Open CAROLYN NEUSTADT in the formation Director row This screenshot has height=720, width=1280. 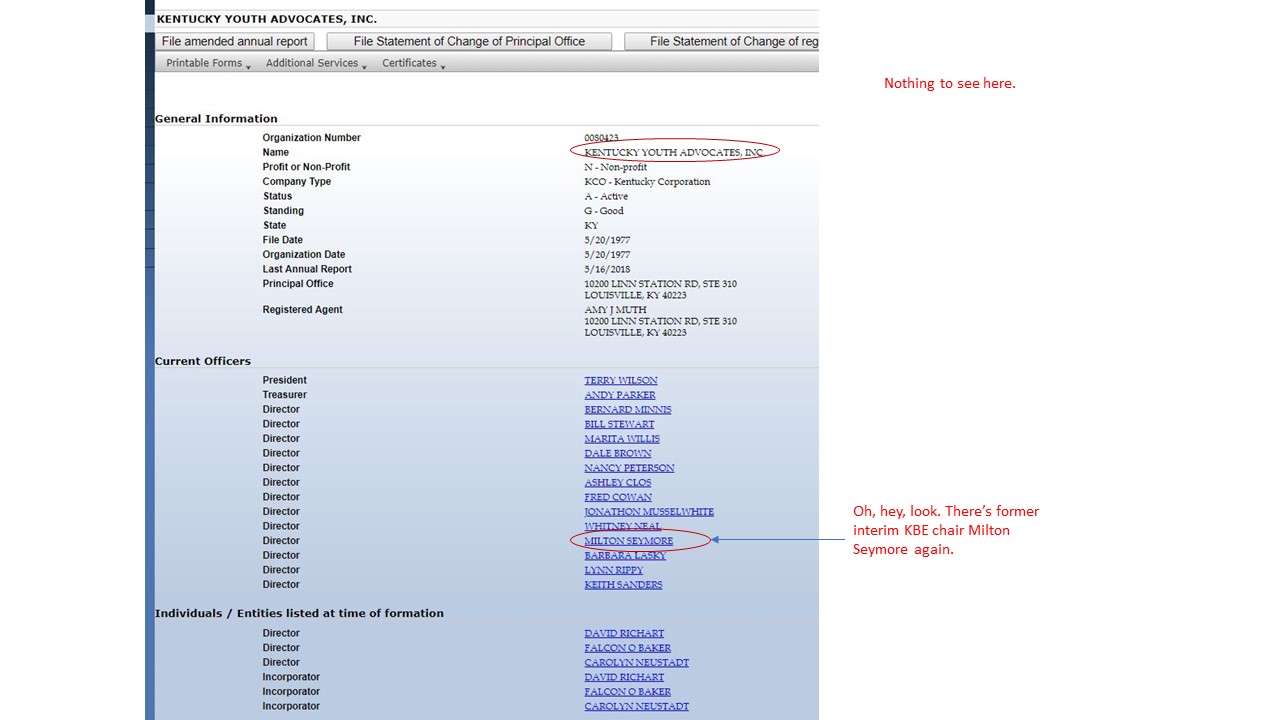click(x=637, y=662)
